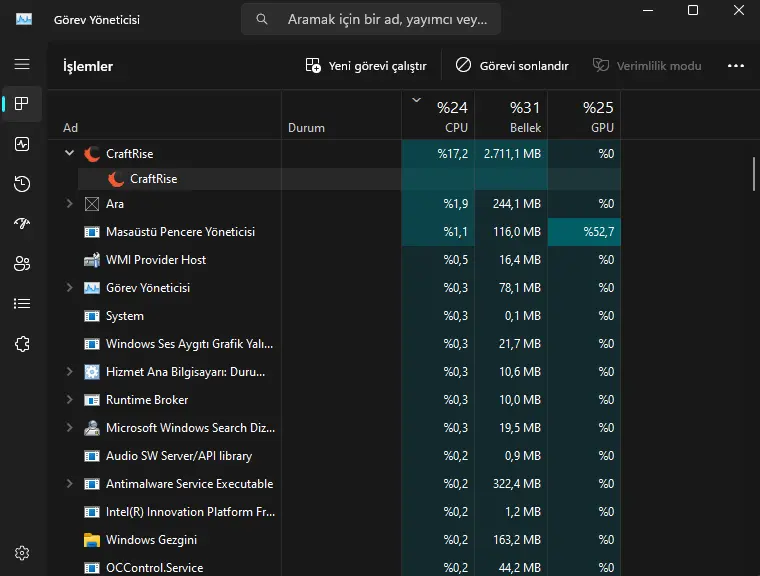The image size is (760, 576).
Task: Expand Microsoft Windows Search group
Action: (x=69, y=428)
